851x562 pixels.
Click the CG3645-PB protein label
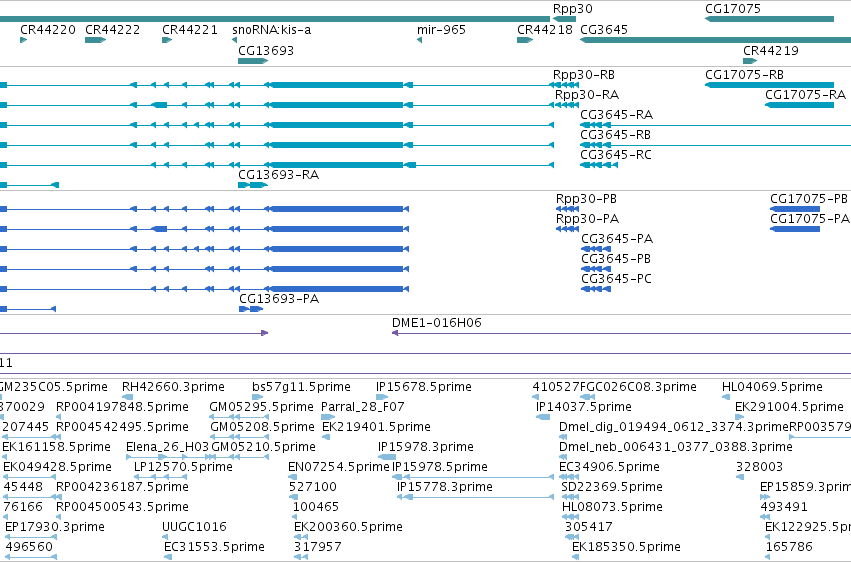pos(616,259)
